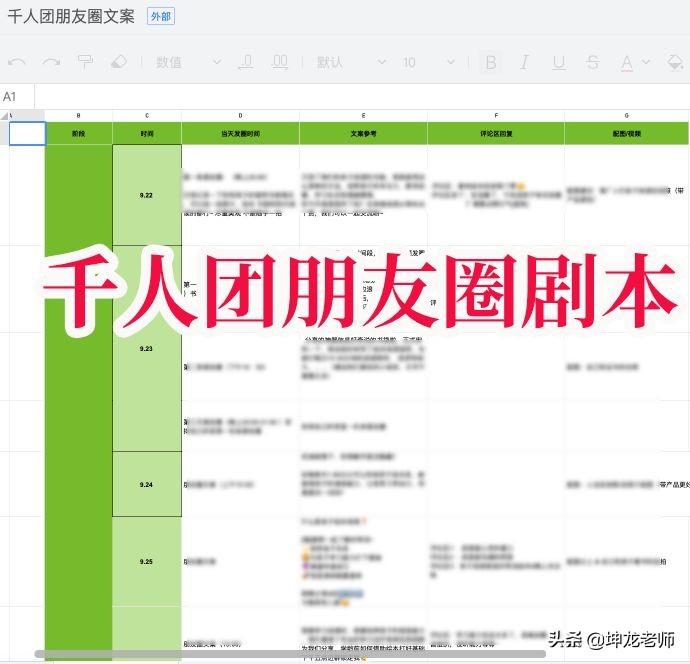Clear formatting with the eraser icon
The image size is (690, 664).
[119, 62]
